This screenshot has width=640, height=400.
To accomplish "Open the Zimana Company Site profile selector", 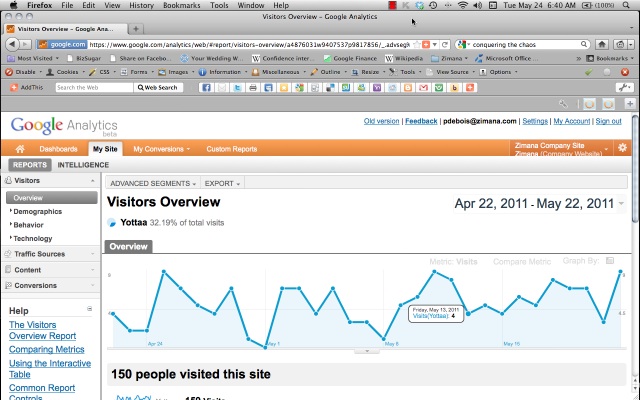I will click(561, 149).
